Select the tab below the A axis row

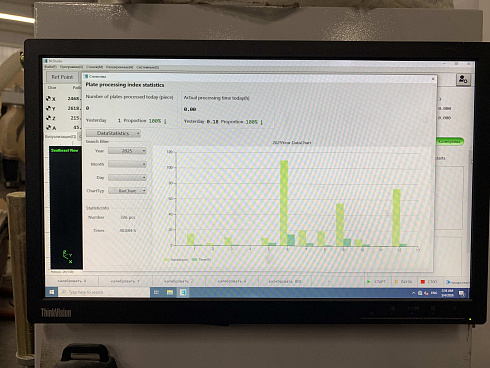[60, 136]
